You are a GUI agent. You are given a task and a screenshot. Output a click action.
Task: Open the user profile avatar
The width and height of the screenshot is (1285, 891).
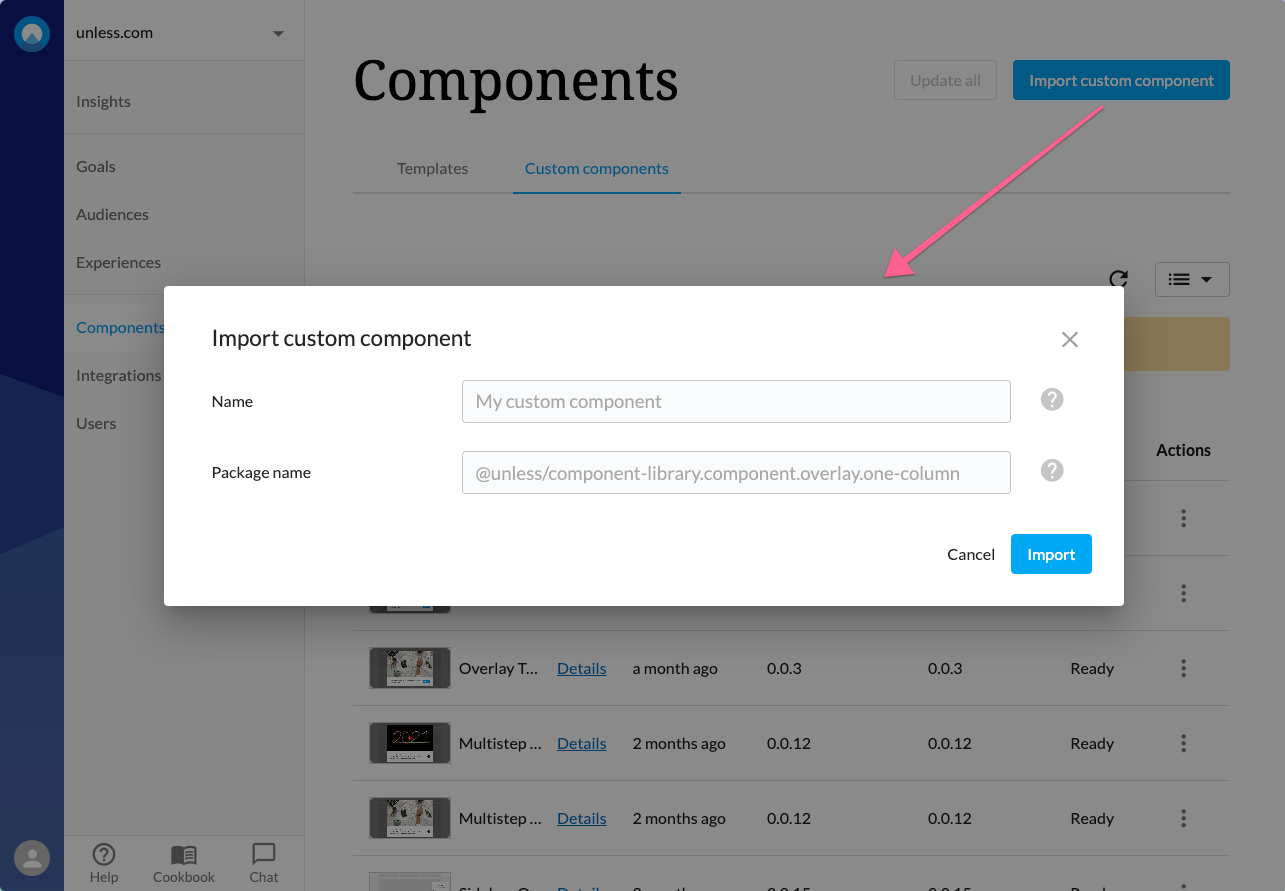(x=32, y=857)
